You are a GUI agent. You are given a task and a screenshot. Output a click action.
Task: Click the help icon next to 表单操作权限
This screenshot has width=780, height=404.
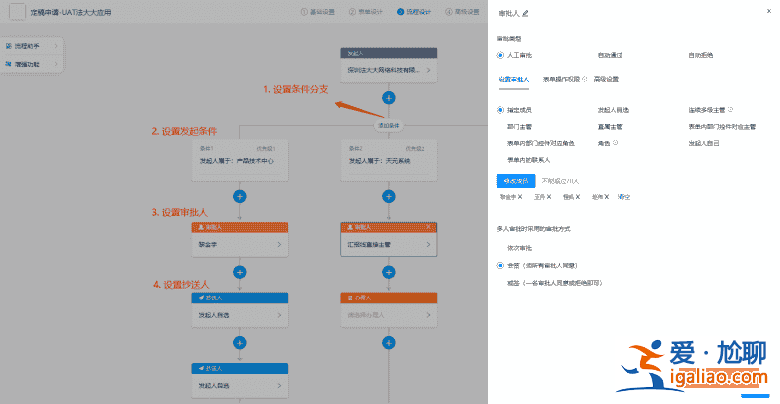[585, 79]
